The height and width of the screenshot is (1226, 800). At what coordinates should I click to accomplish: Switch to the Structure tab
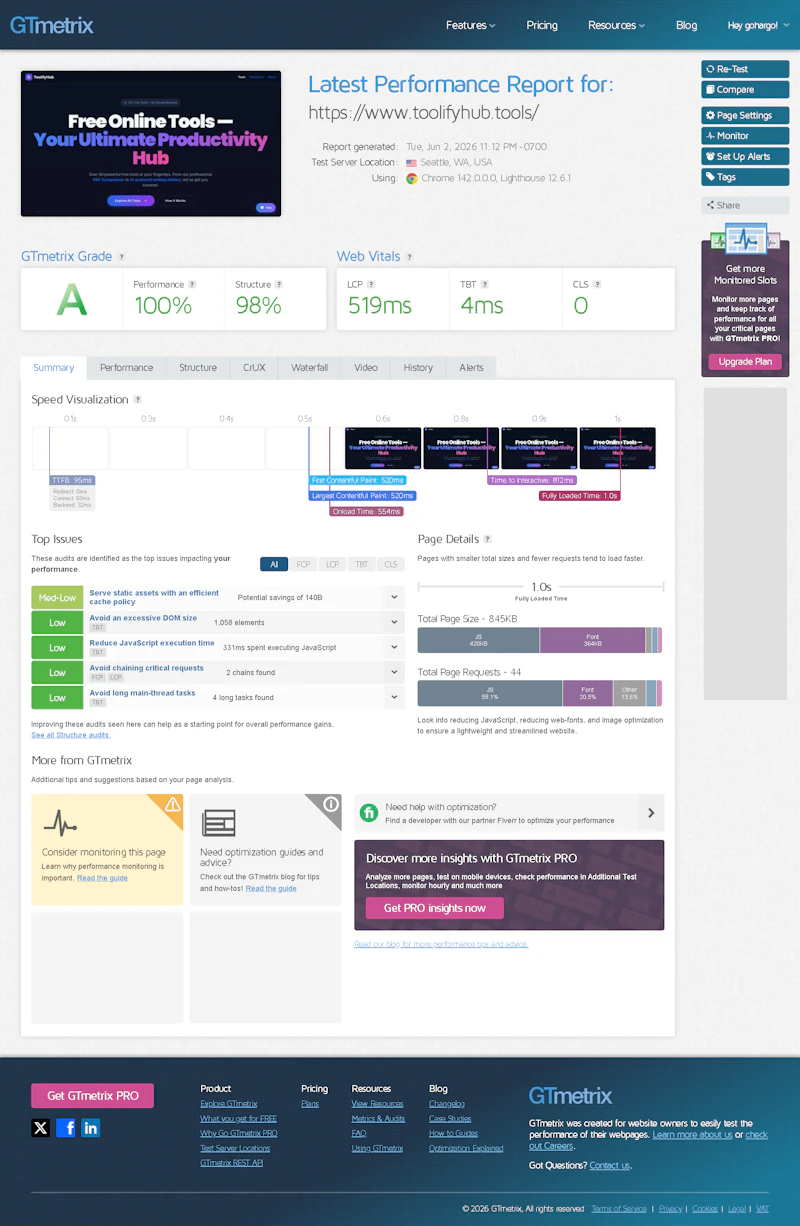[198, 368]
